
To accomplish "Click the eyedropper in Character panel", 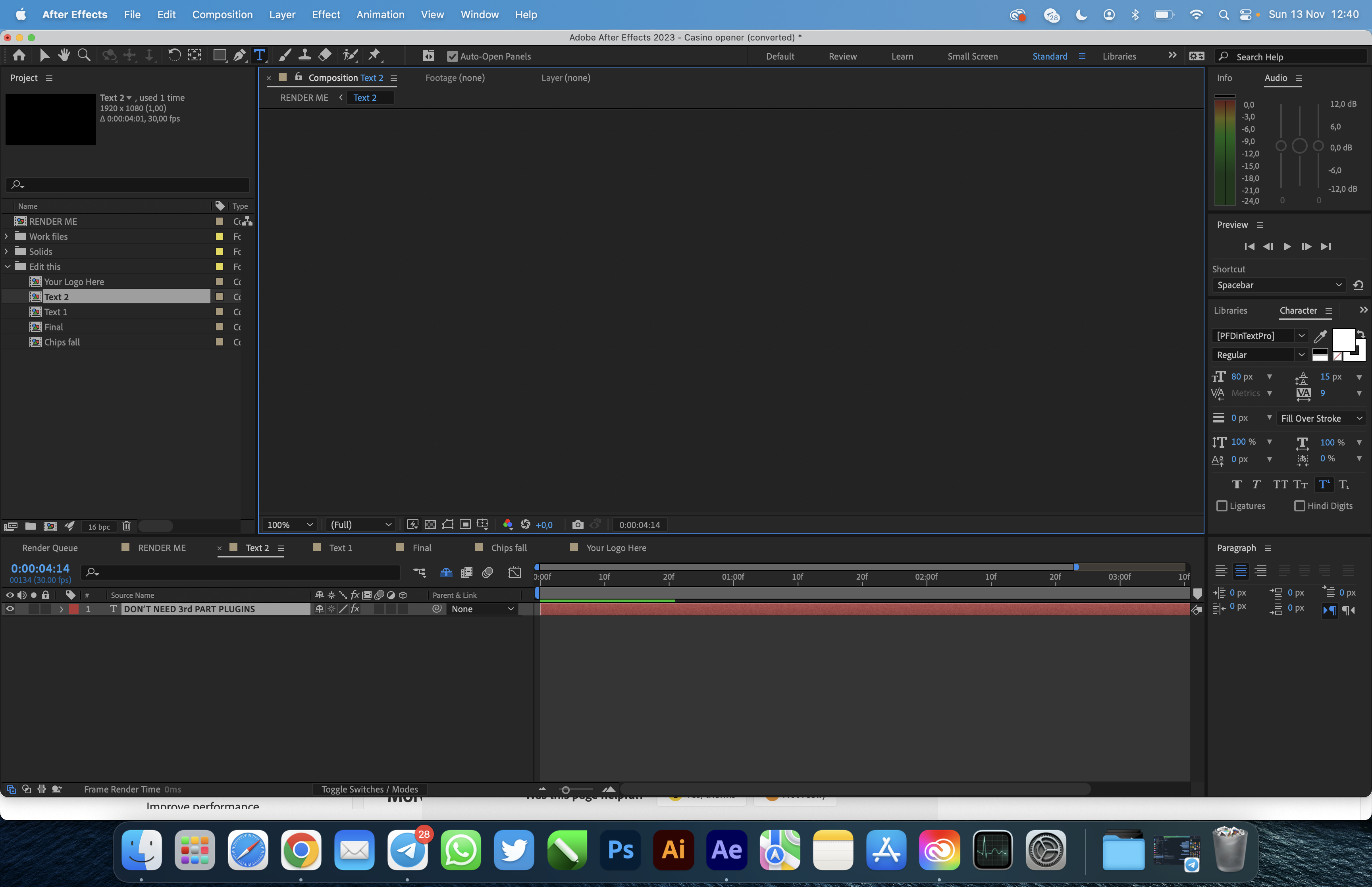I will click(x=1320, y=336).
